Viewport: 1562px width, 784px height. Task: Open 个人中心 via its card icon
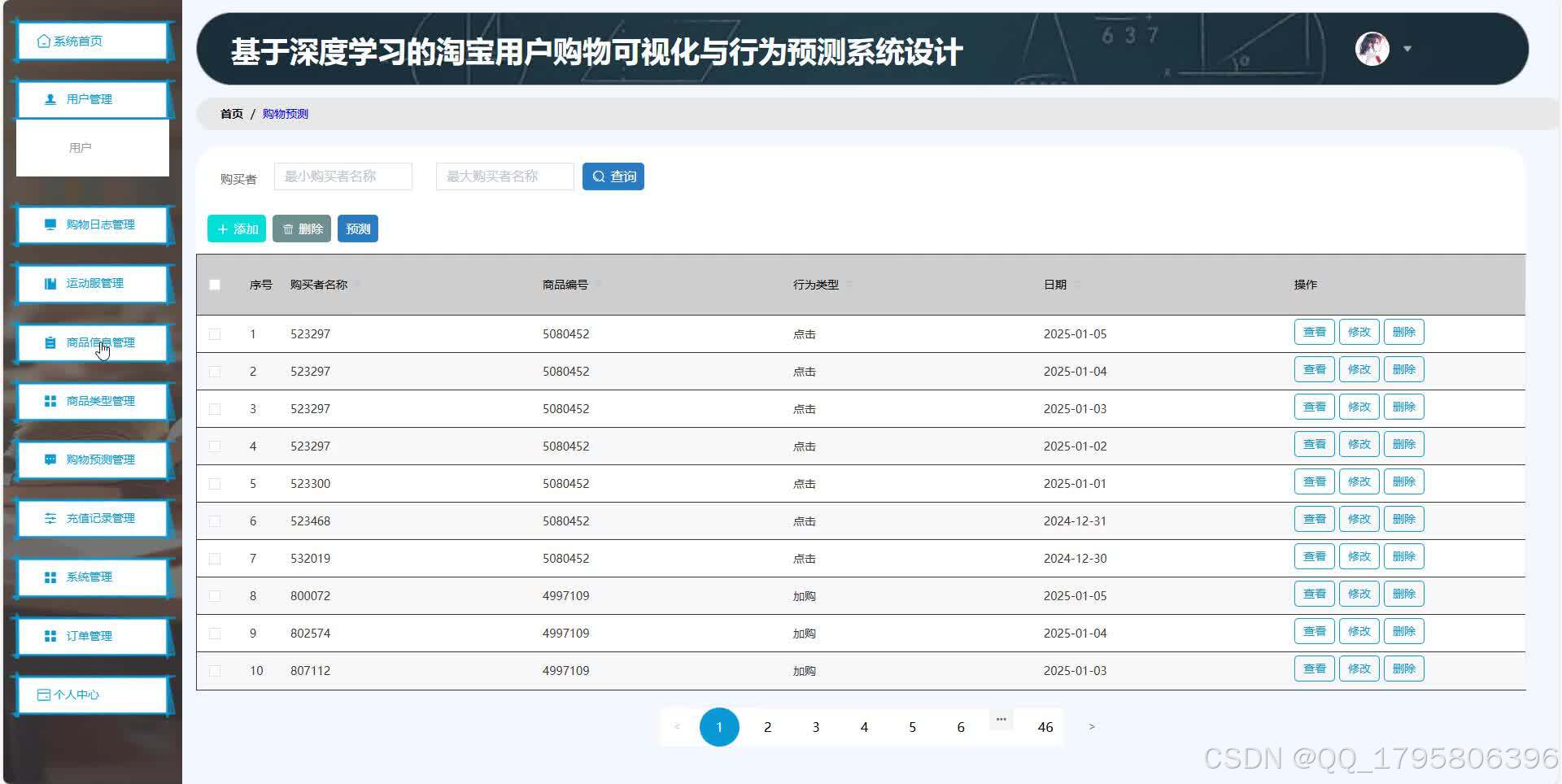click(x=44, y=695)
